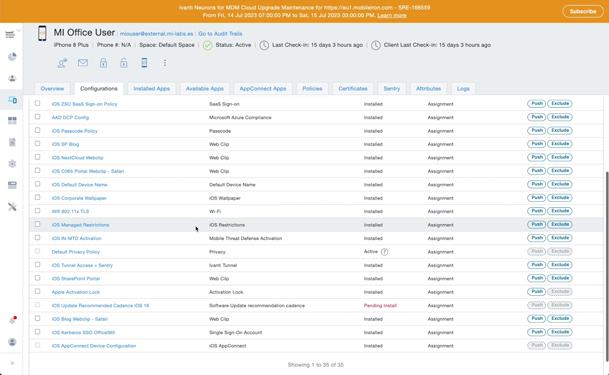Check the iOS Managed Restrictions checkbox

[x=37, y=224]
